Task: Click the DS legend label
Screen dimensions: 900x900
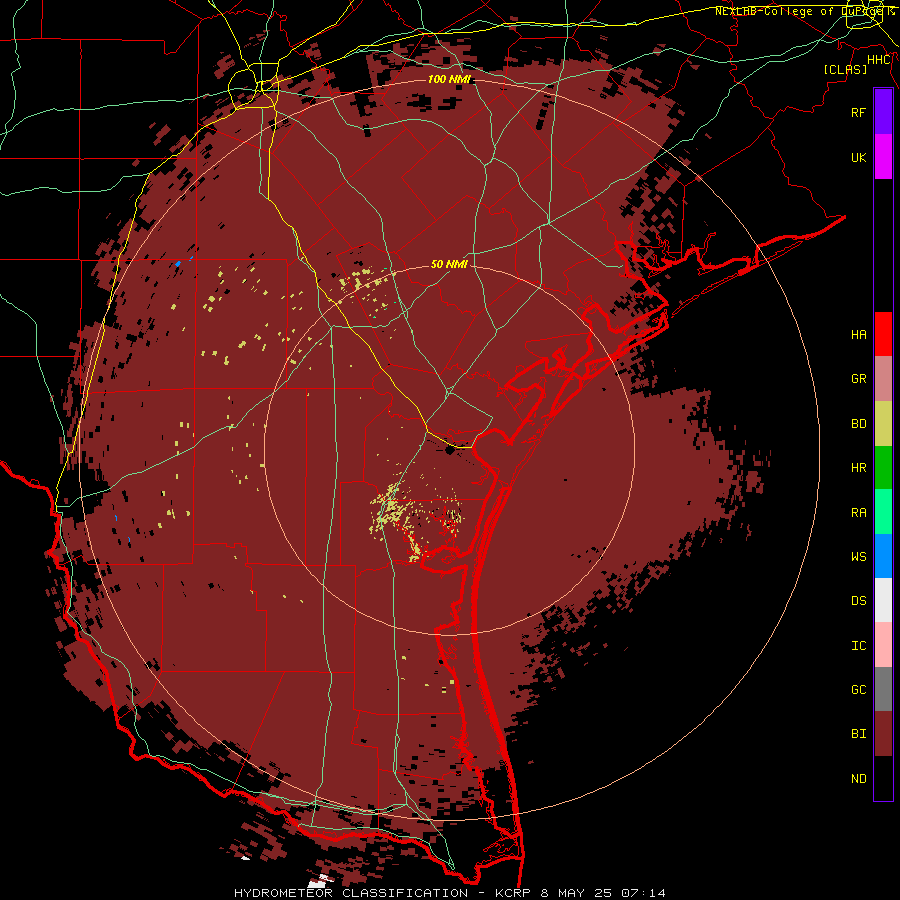Action: [859, 601]
